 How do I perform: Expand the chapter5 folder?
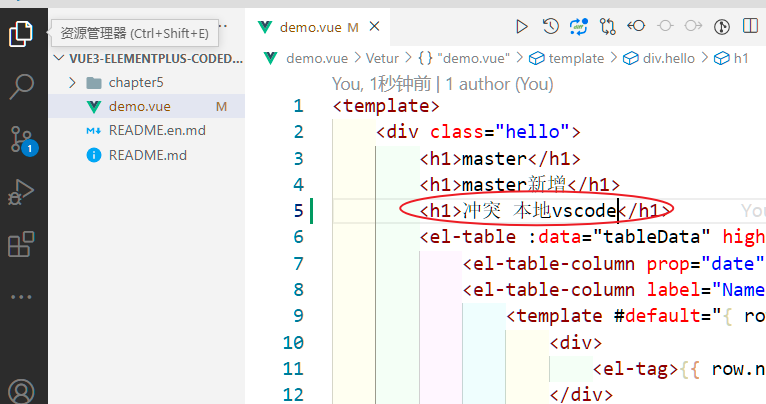[72, 83]
